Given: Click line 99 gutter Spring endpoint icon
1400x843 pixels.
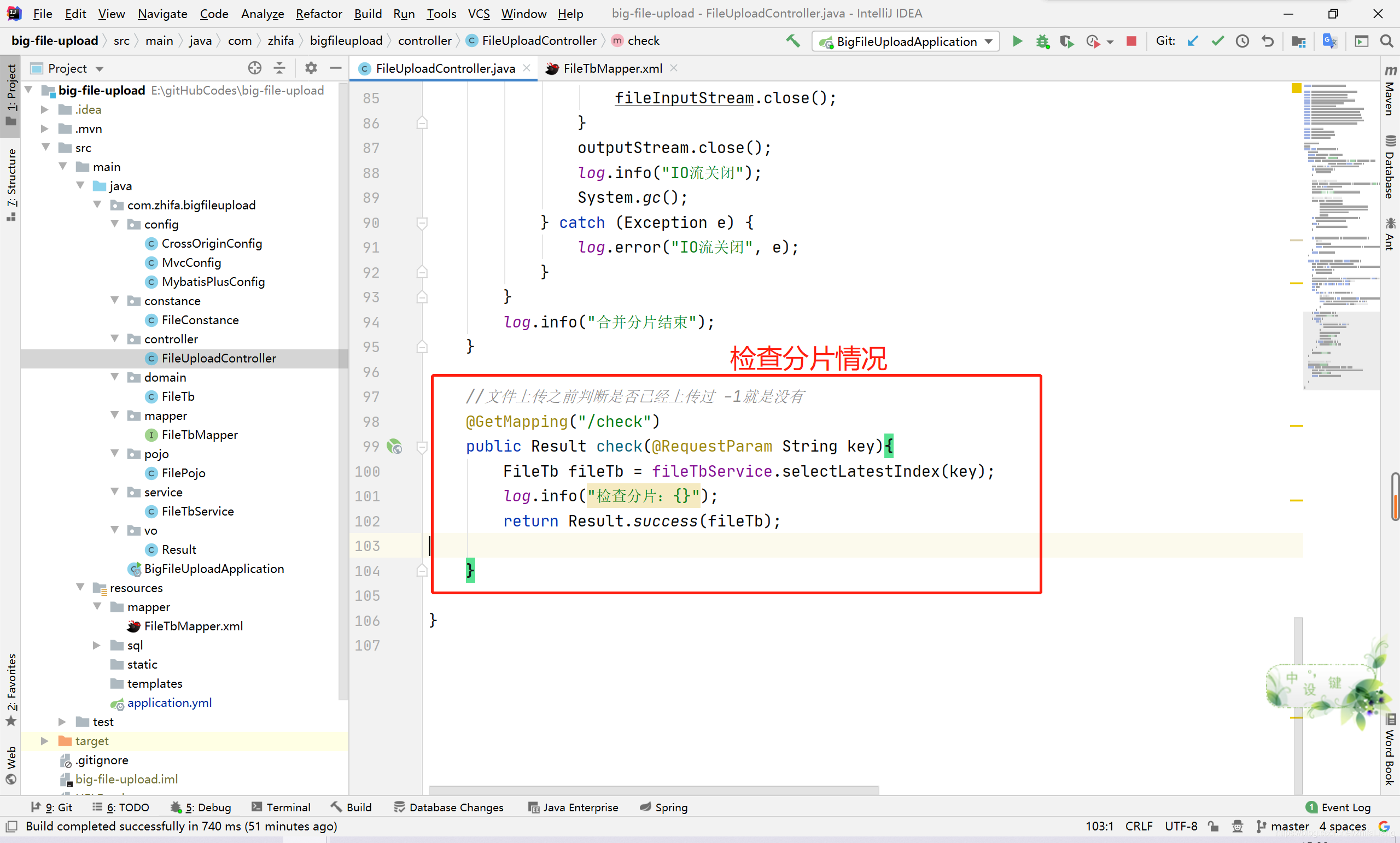Looking at the screenshot, I should click(x=394, y=447).
